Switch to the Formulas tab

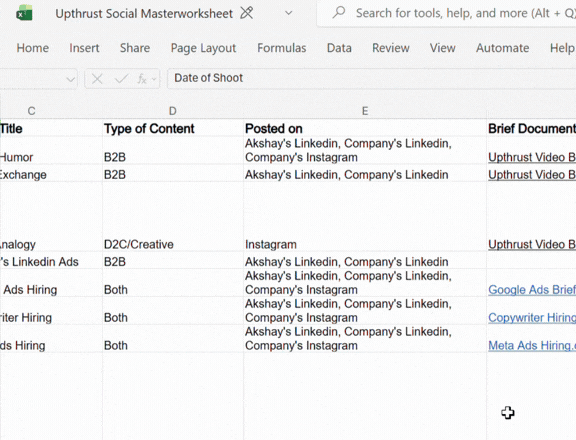point(281,48)
